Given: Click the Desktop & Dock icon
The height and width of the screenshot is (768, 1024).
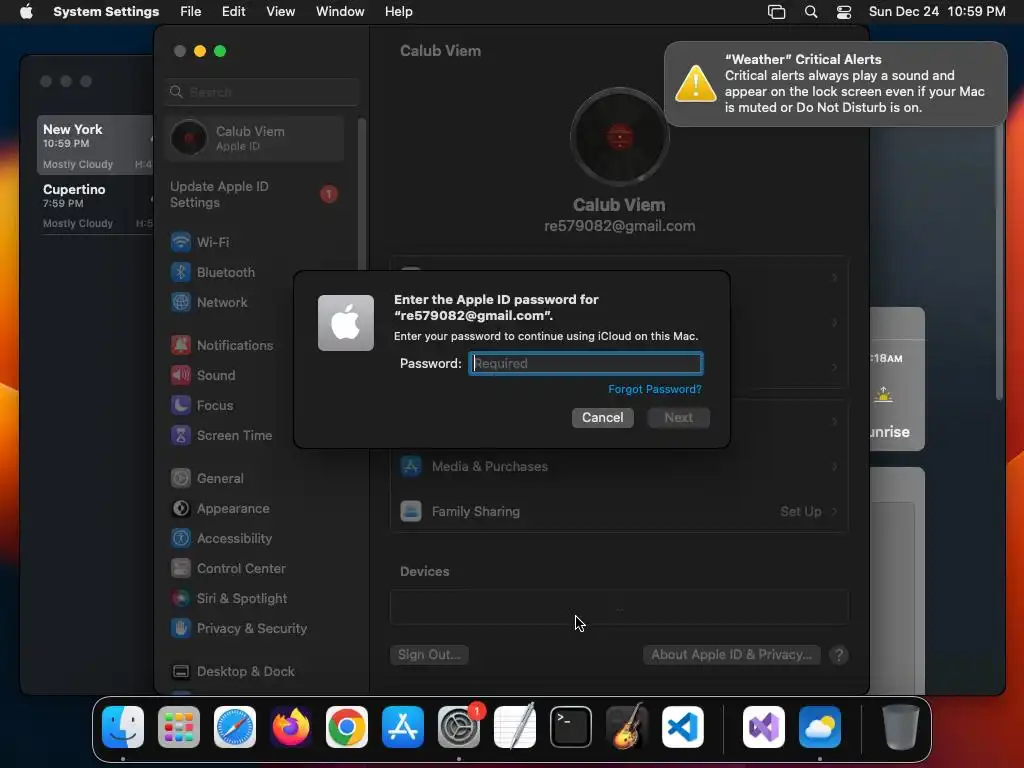Looking at the screenshot, I should pyautogui.click(x=181, y=671).
